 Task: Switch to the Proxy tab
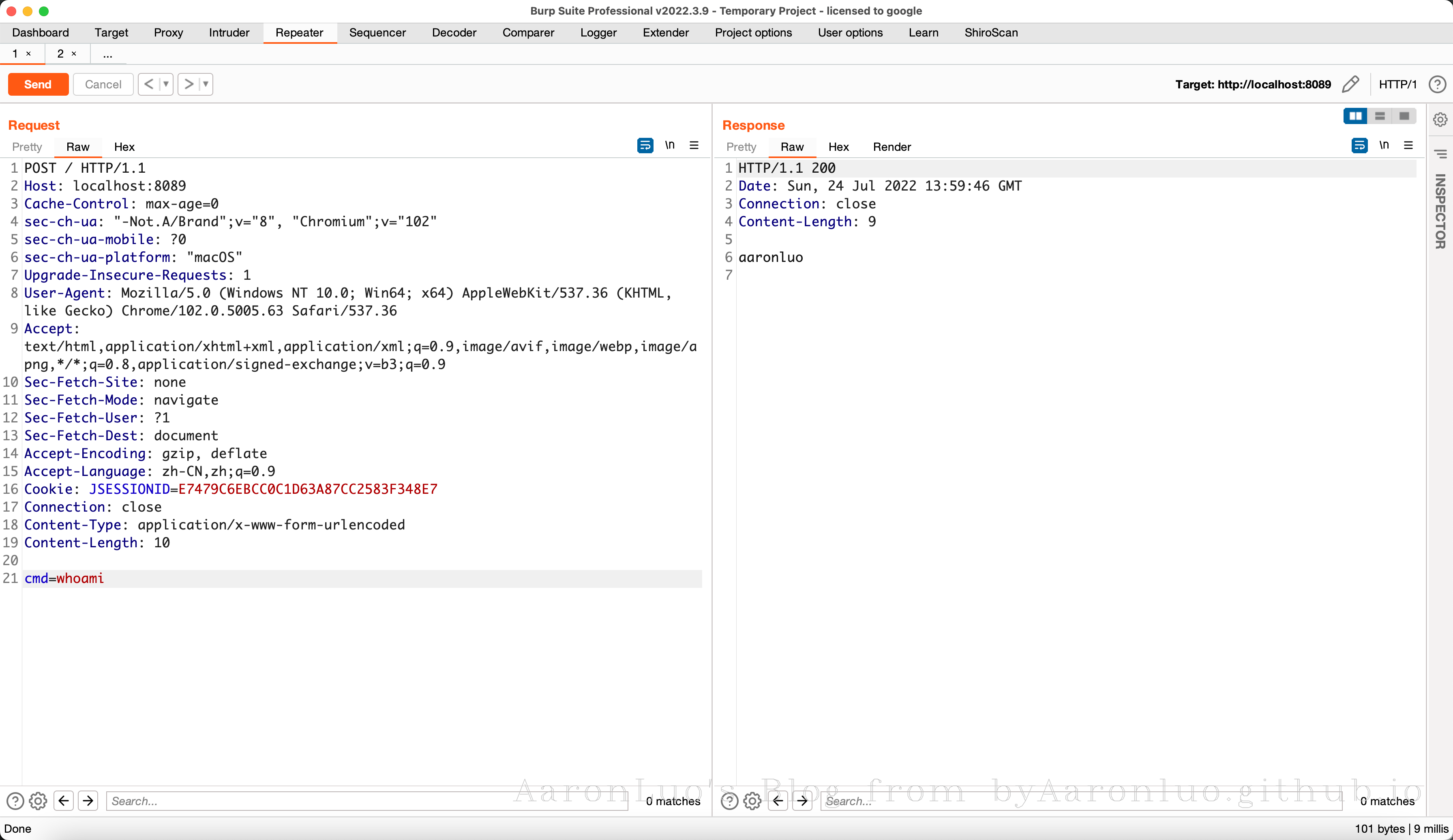168,33
